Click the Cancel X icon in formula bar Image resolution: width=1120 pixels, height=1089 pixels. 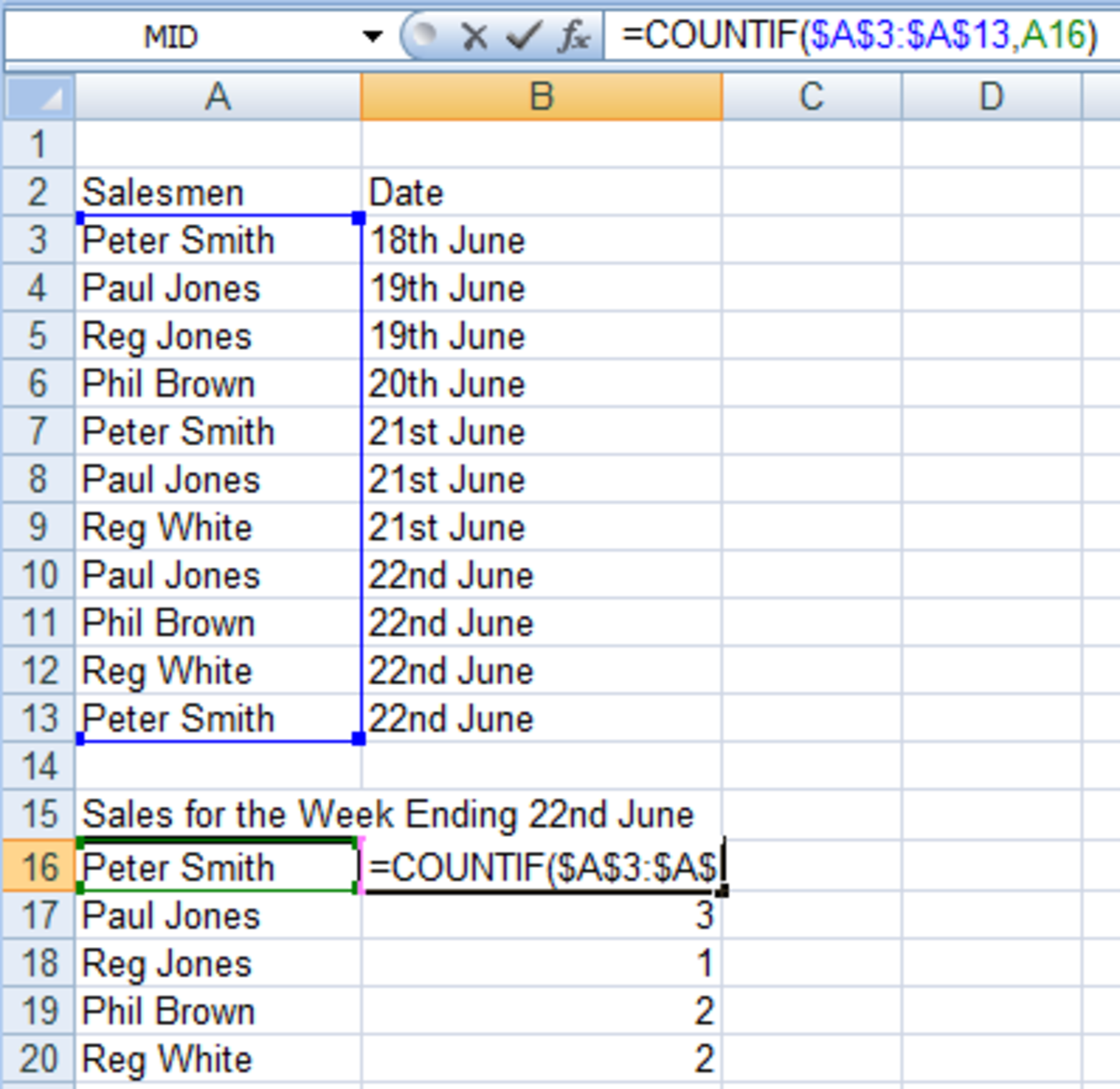pos(474,37)
